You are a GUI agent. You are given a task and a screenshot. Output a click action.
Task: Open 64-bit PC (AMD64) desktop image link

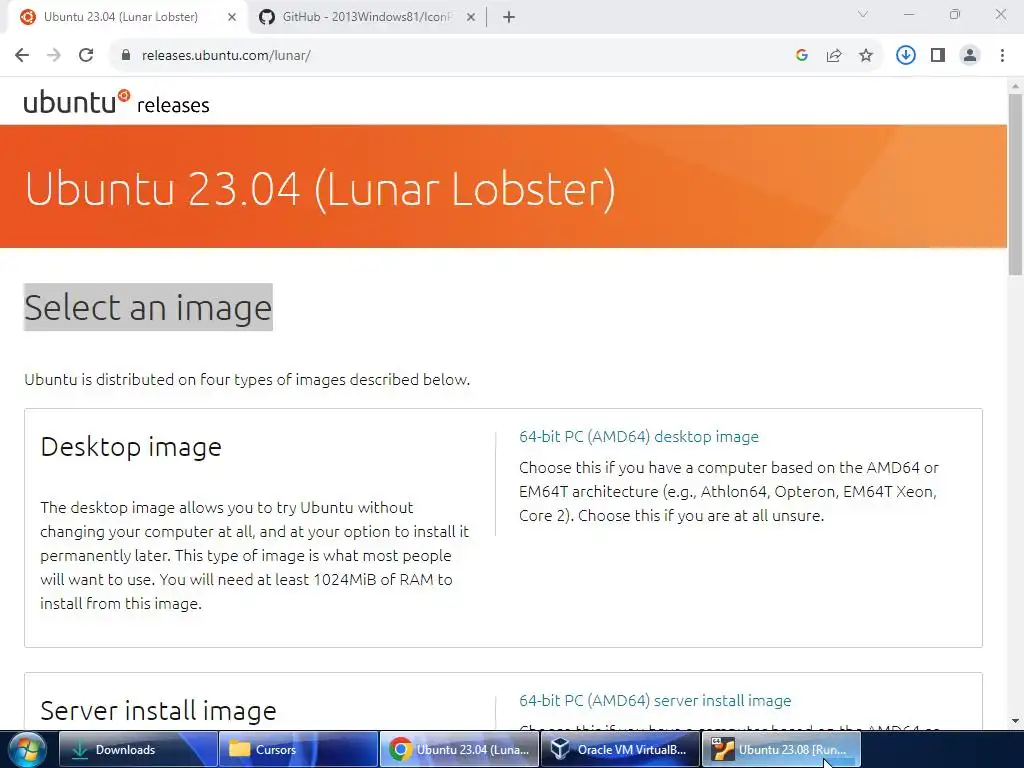click(x=639, y=437)
